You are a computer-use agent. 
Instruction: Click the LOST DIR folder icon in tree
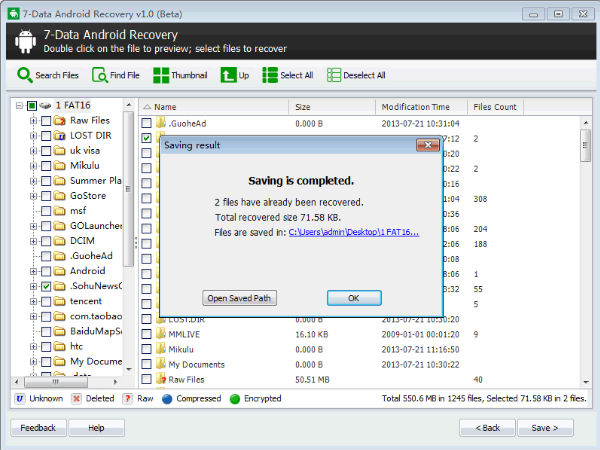(x=59, y=135)
